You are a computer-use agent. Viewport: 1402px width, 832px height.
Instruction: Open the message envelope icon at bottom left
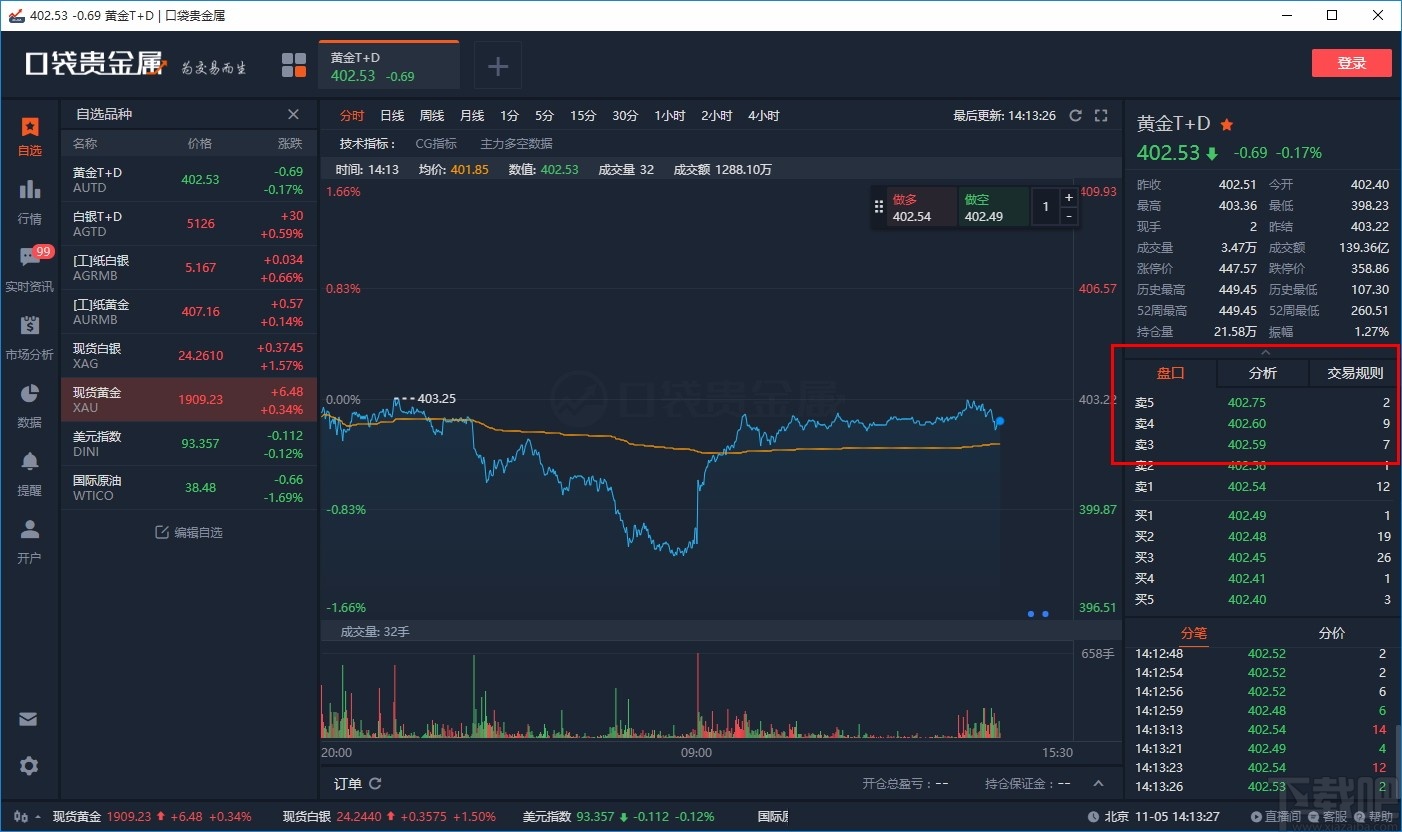(30, 719)
